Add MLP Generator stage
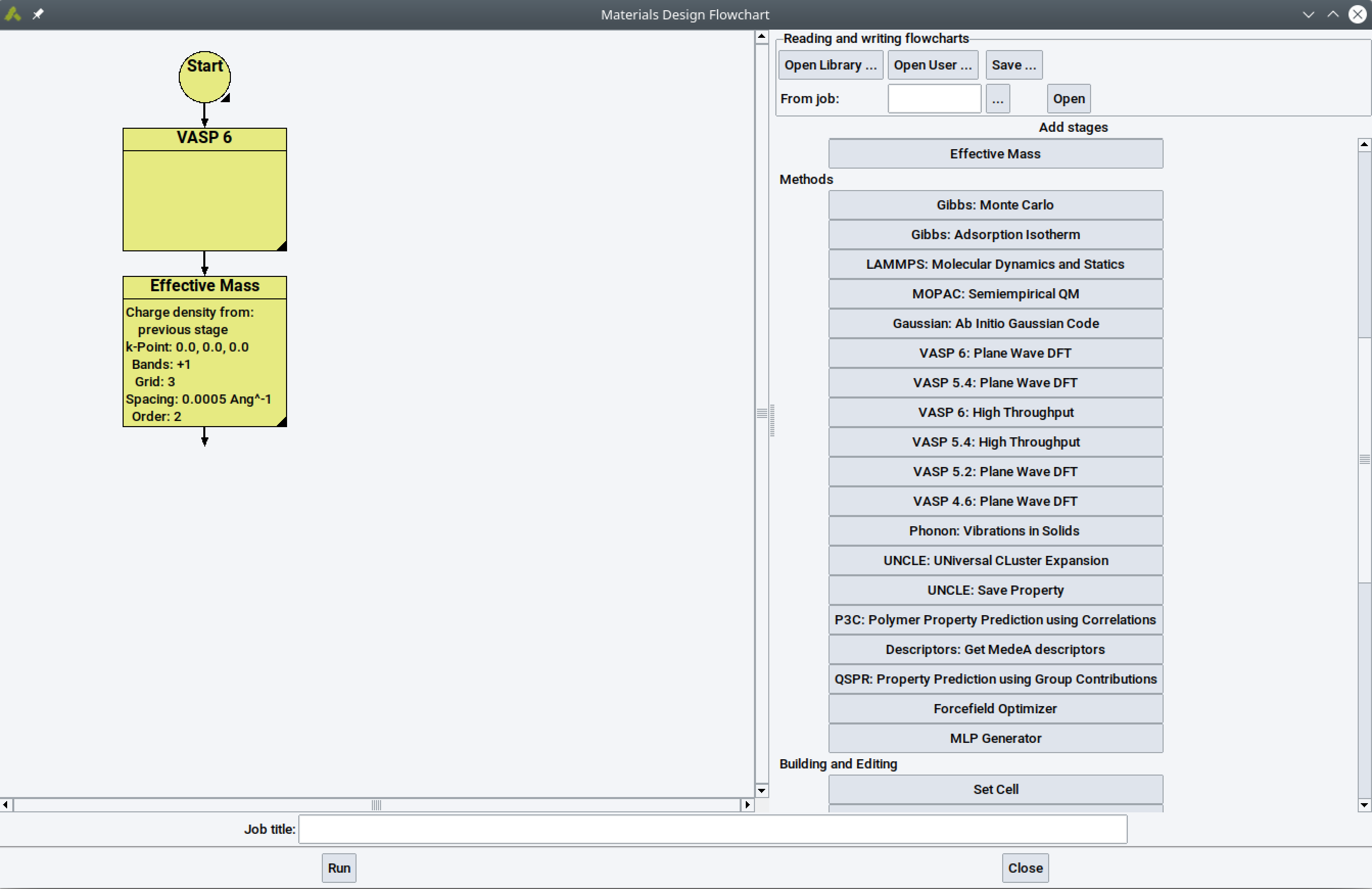 tap(995, 738)
